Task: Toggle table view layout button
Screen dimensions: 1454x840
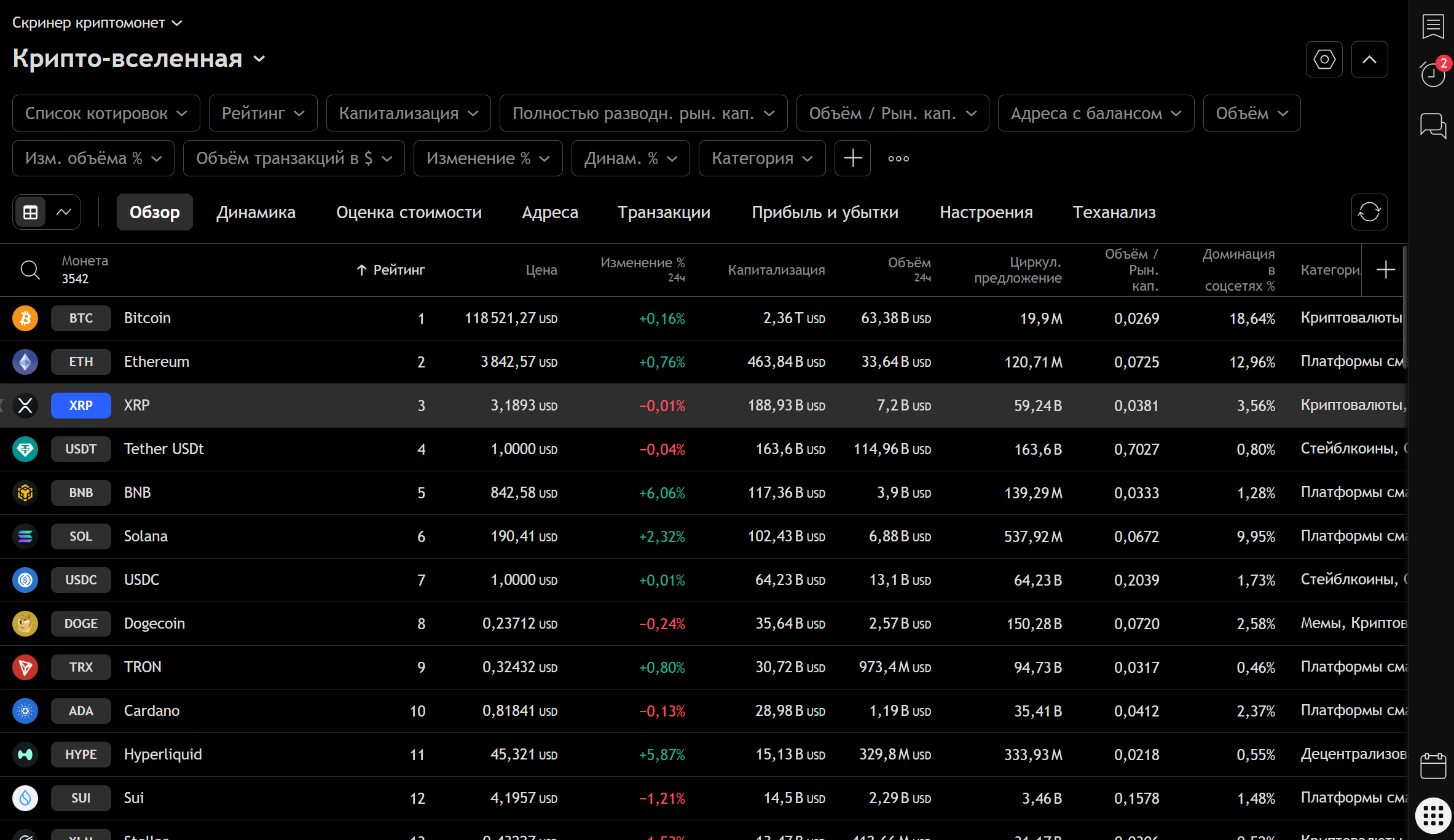Action: [x=31, y=213]
